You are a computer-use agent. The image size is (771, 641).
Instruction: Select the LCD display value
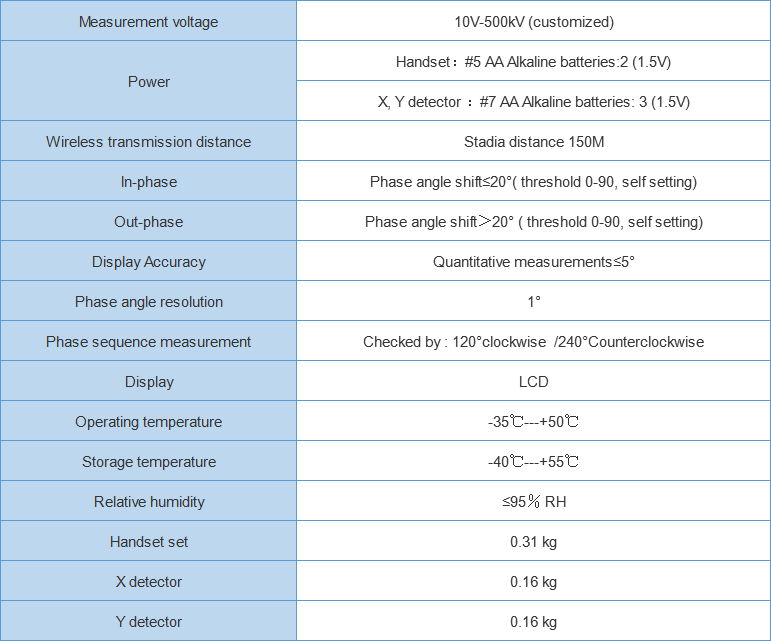[533, 382]
